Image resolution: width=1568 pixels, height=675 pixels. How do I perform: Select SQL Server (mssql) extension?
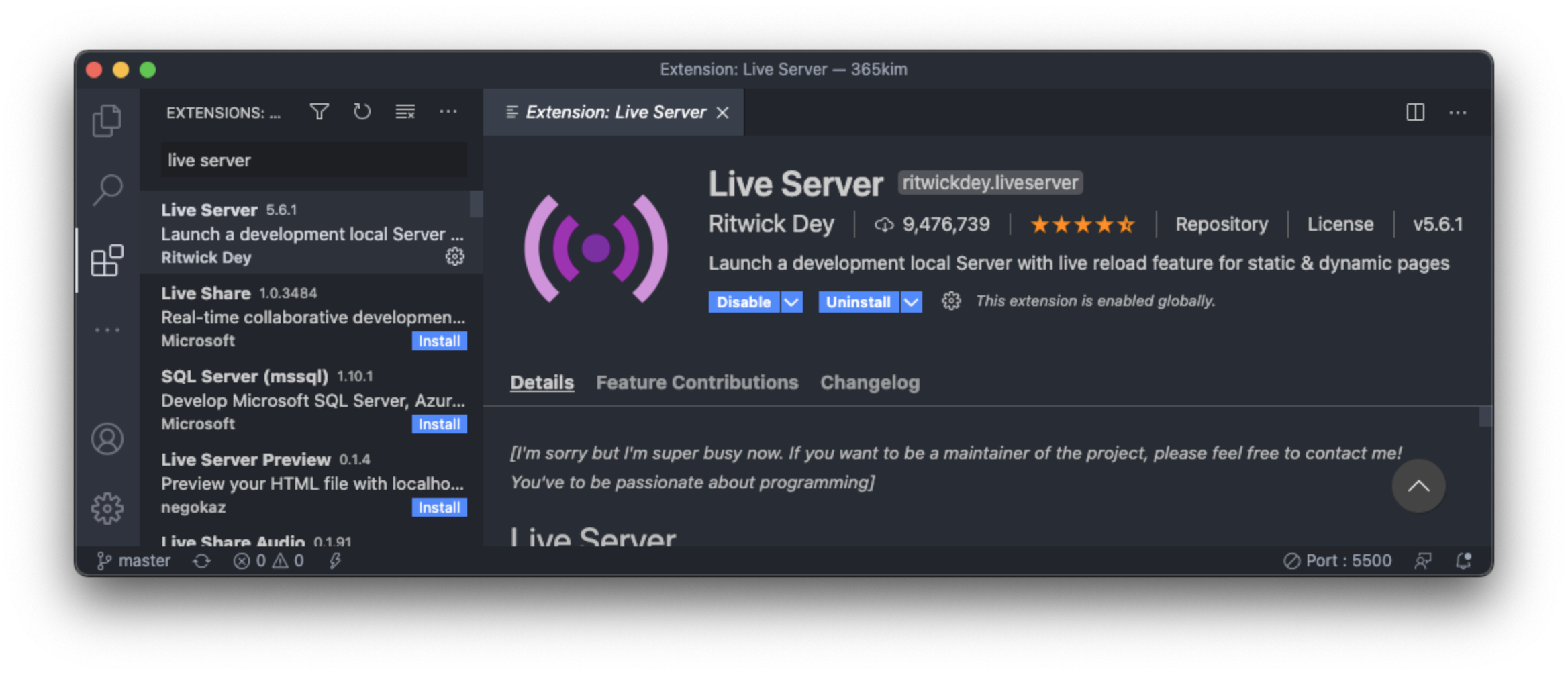[x=311, y=399]
